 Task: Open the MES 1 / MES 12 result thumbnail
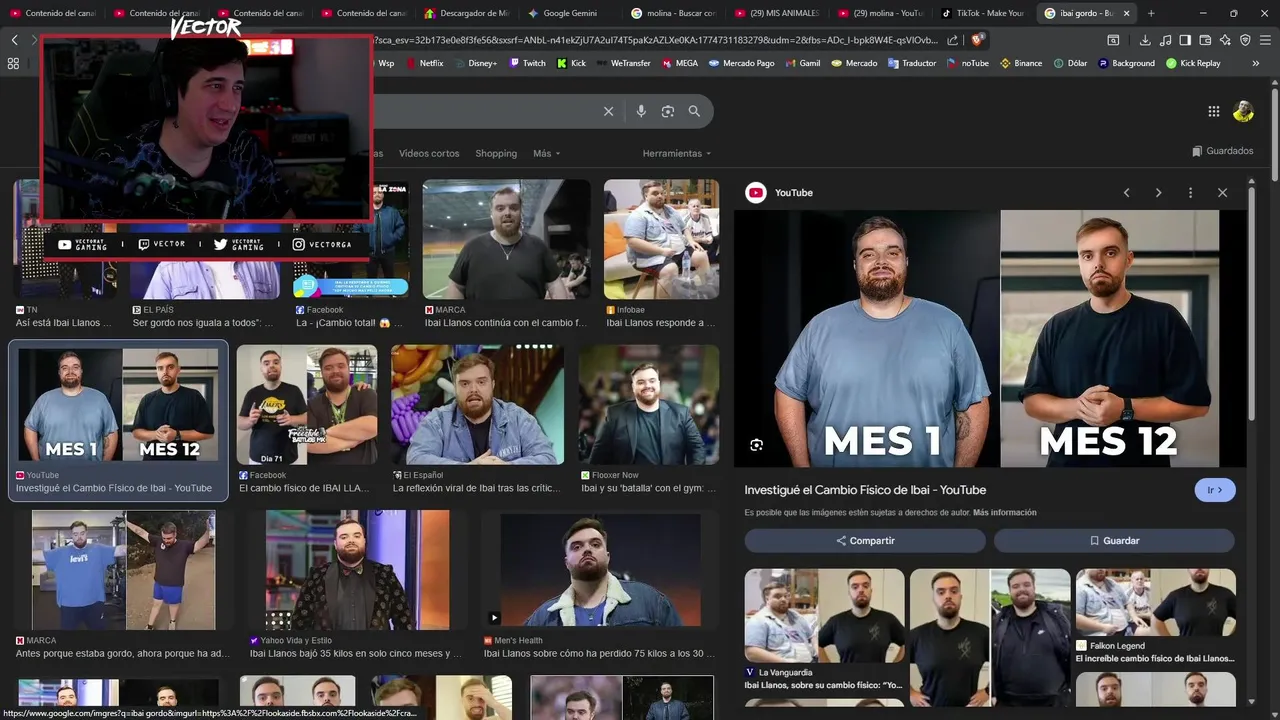[x=118, y=405]
